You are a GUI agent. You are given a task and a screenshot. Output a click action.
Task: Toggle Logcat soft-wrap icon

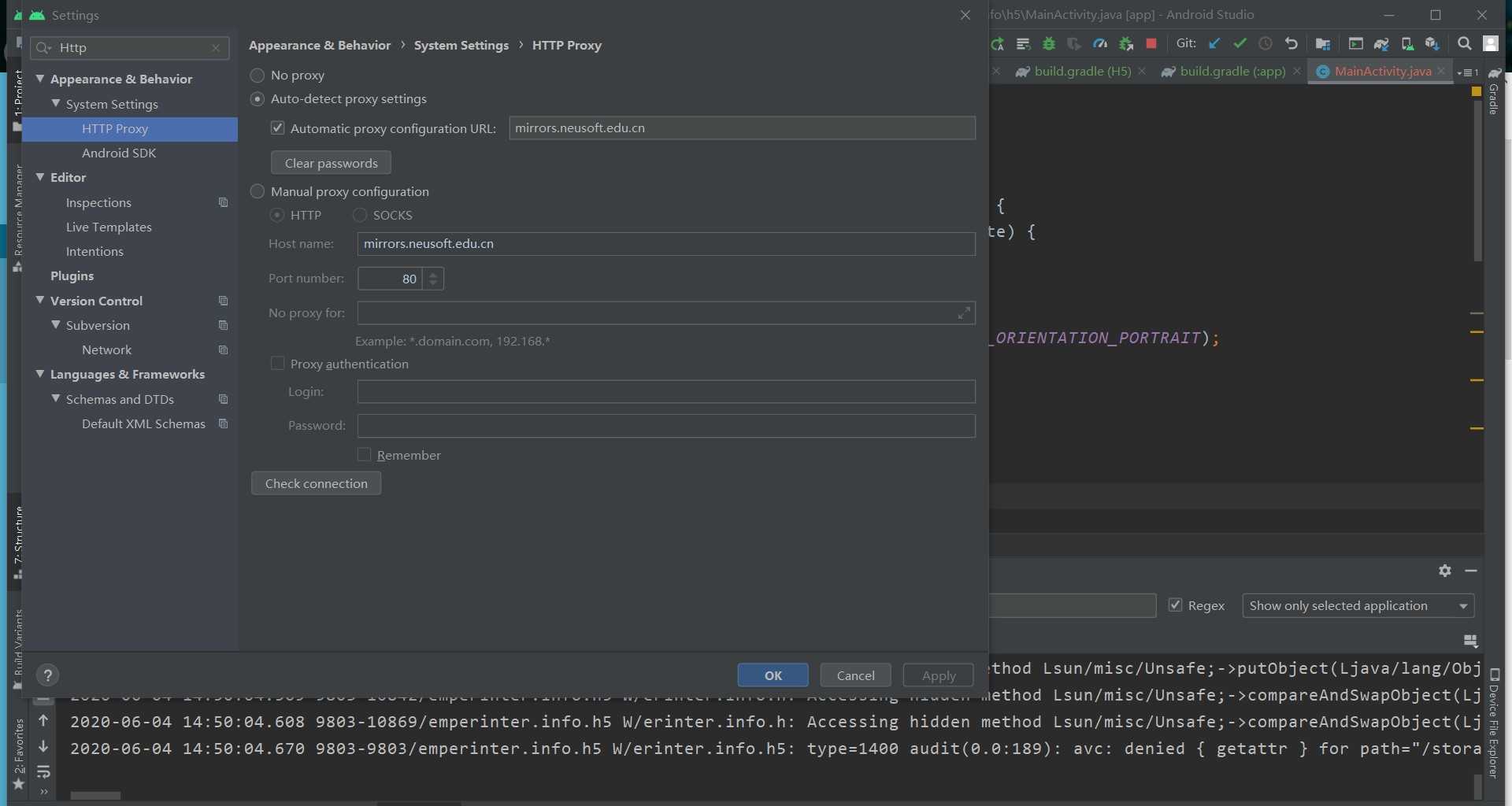click(x=43, y=771)
